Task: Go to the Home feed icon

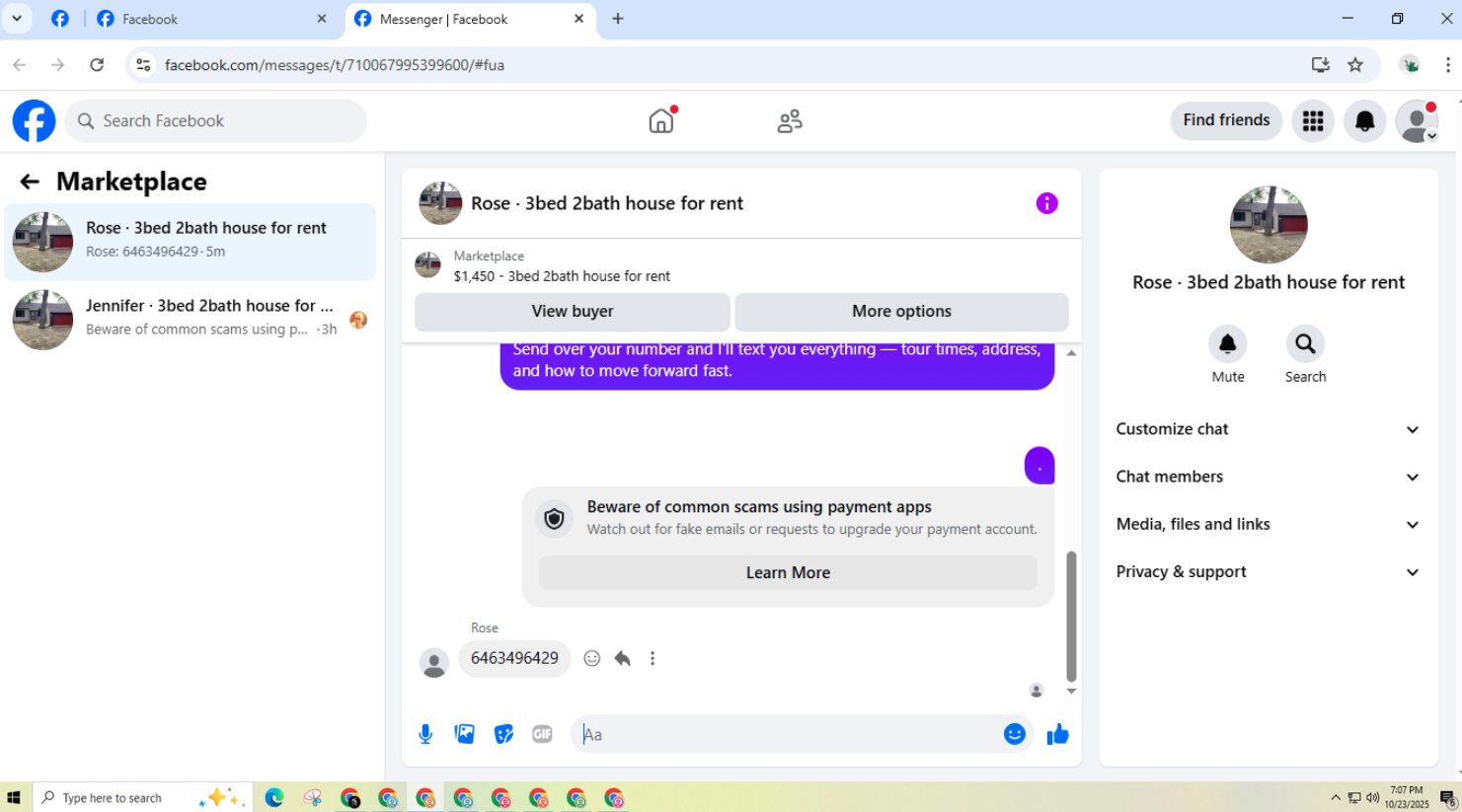Action: [x=661, y=120]
